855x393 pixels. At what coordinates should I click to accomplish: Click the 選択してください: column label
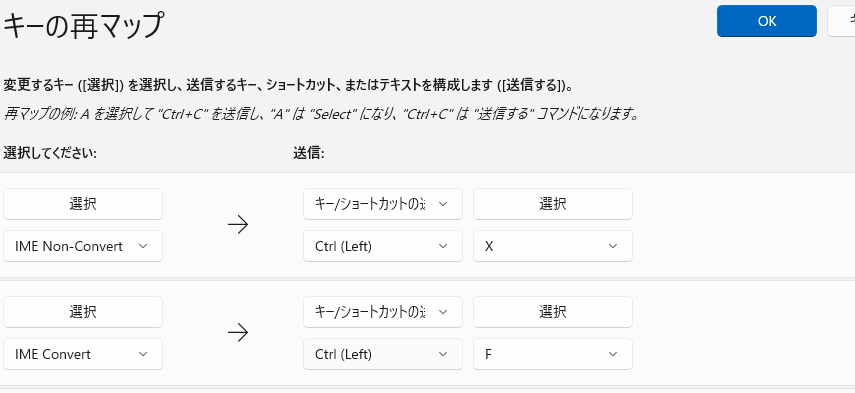[x=50, y=154]
